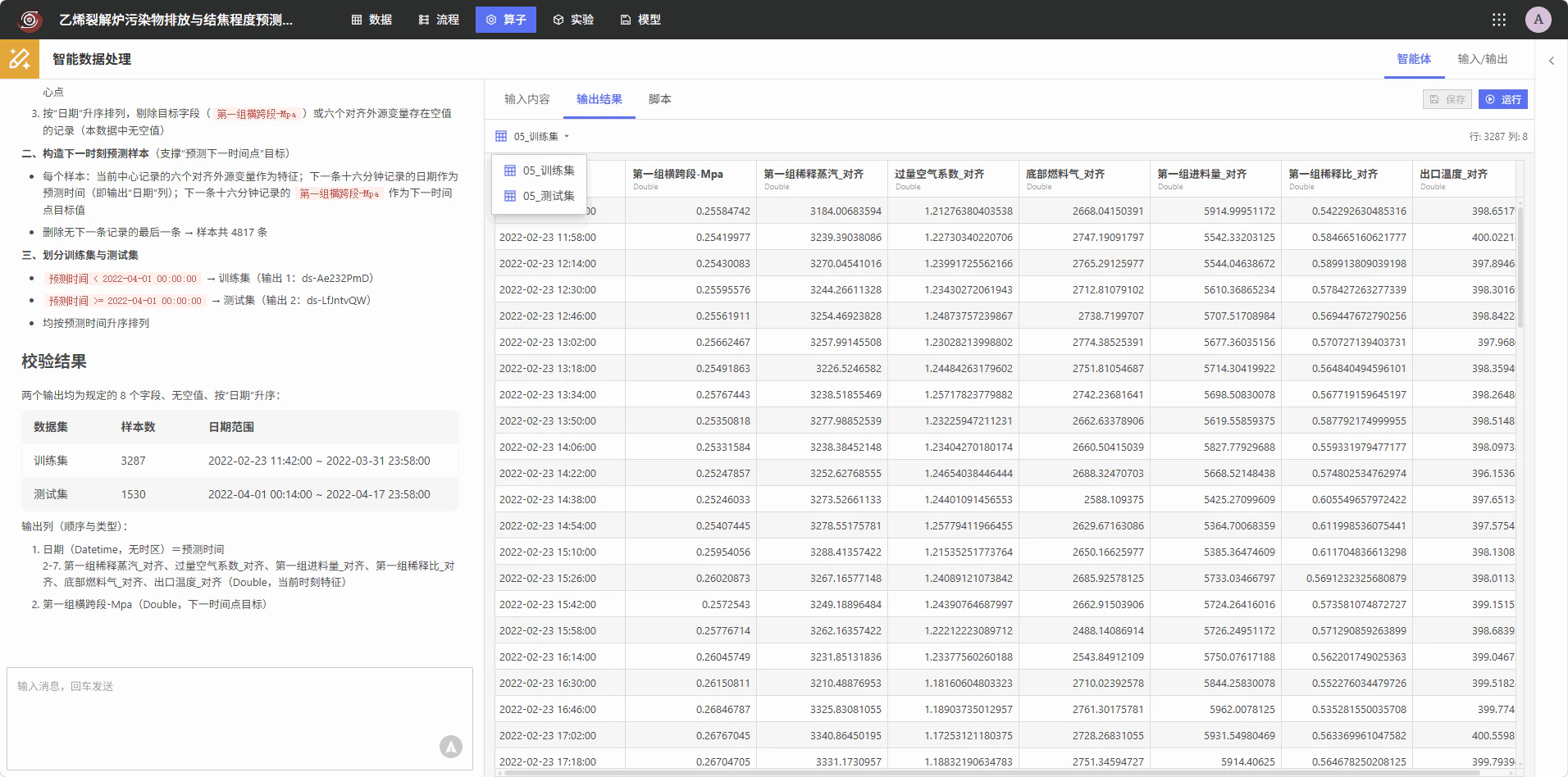Open the 模型 menu
This screenshot has height=777, width=1568.
point(640,20)
